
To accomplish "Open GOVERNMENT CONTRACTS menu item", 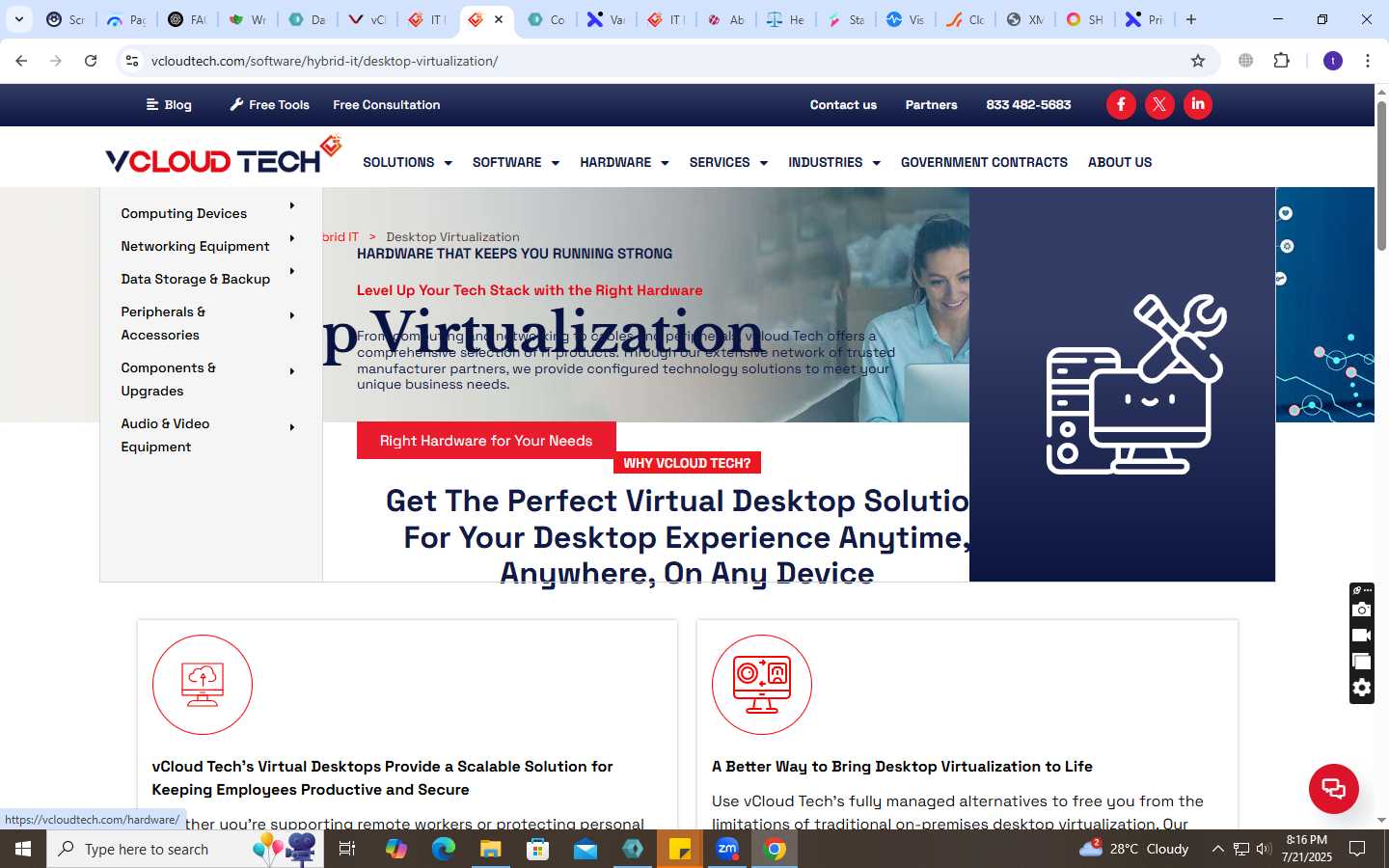I will [984, 162].
